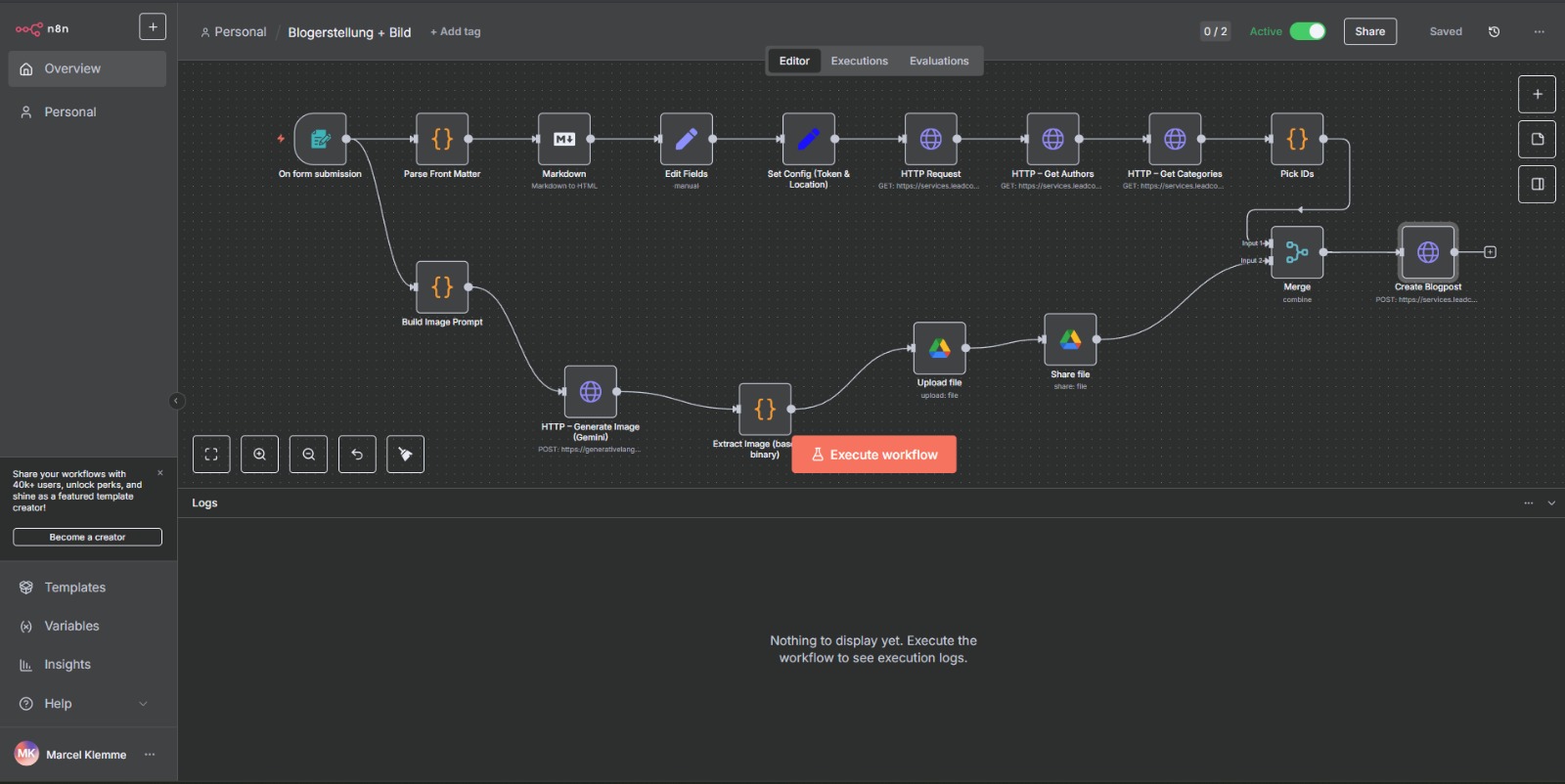Select the Markdown node

click(563, 139)
